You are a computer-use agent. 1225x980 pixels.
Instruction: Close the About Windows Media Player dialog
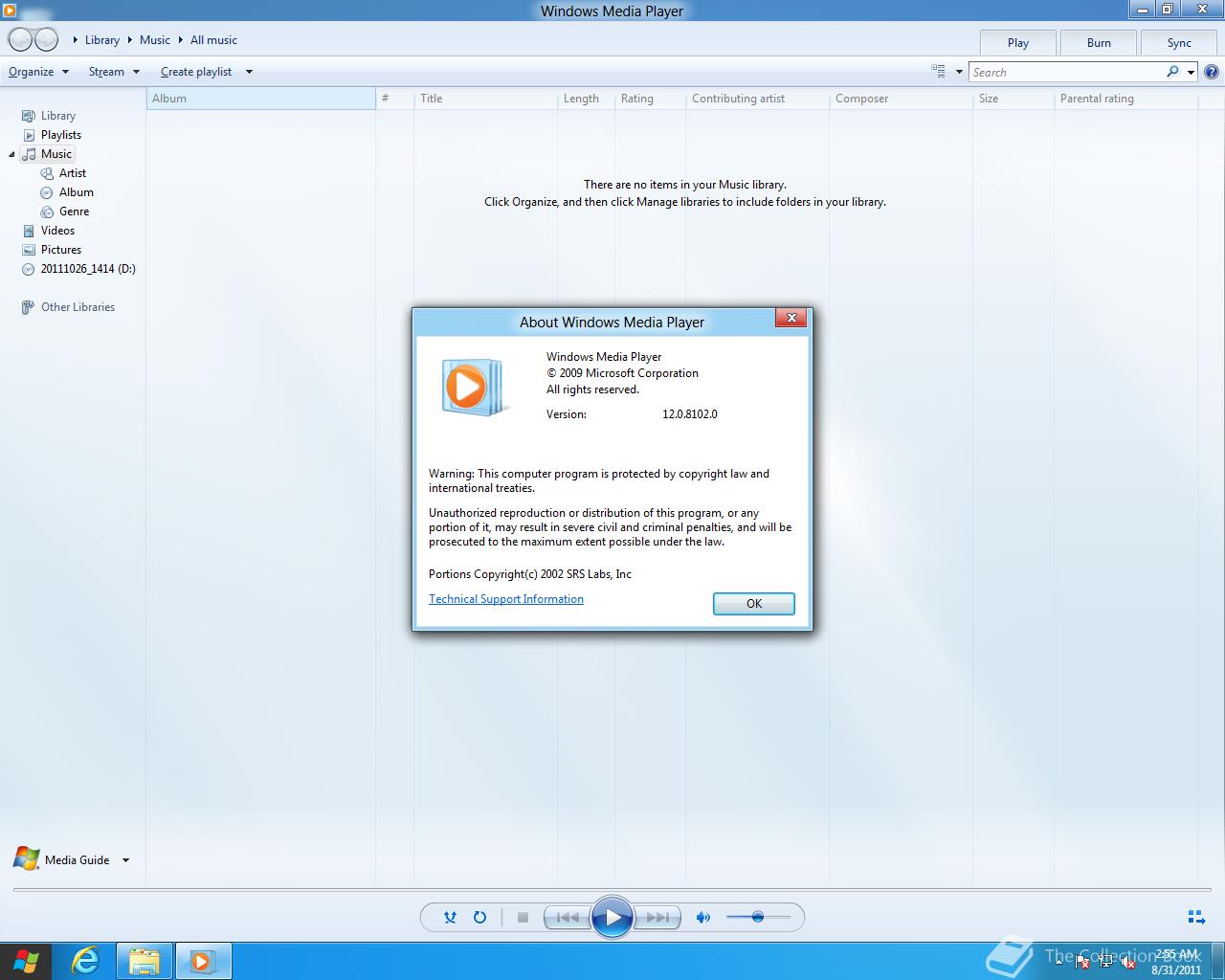point(791,318)
